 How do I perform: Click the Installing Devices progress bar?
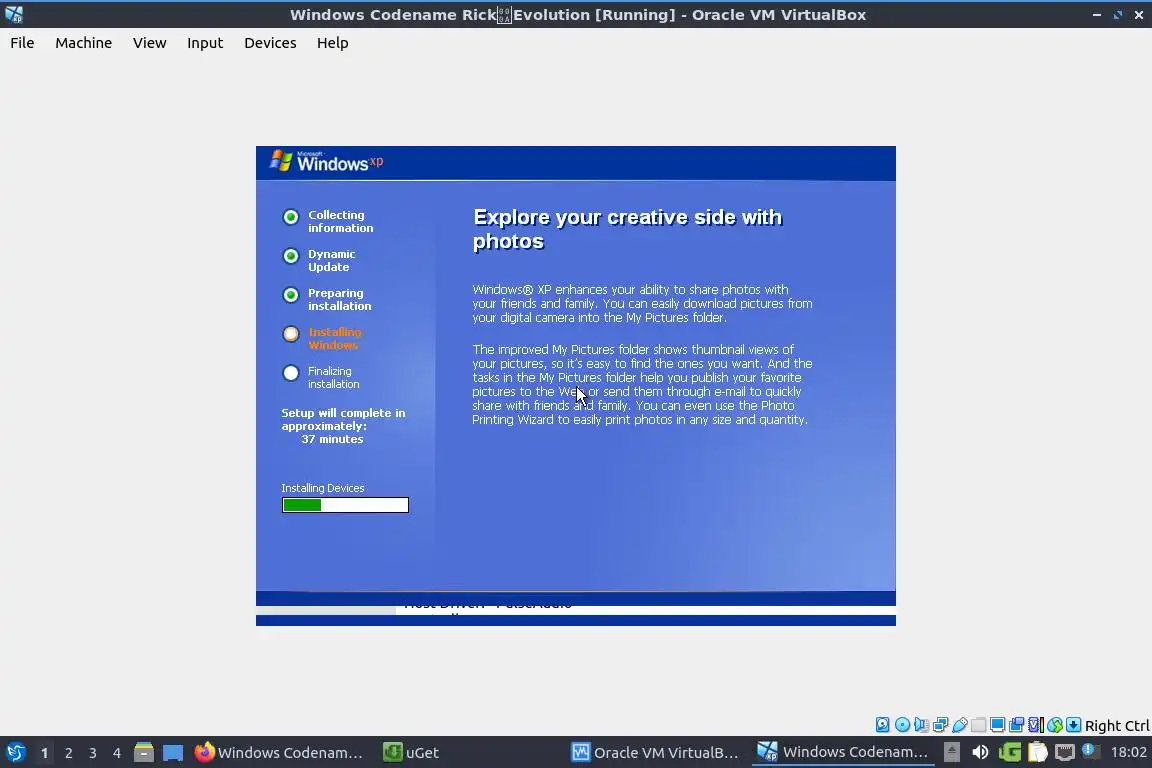coord(345,505)
